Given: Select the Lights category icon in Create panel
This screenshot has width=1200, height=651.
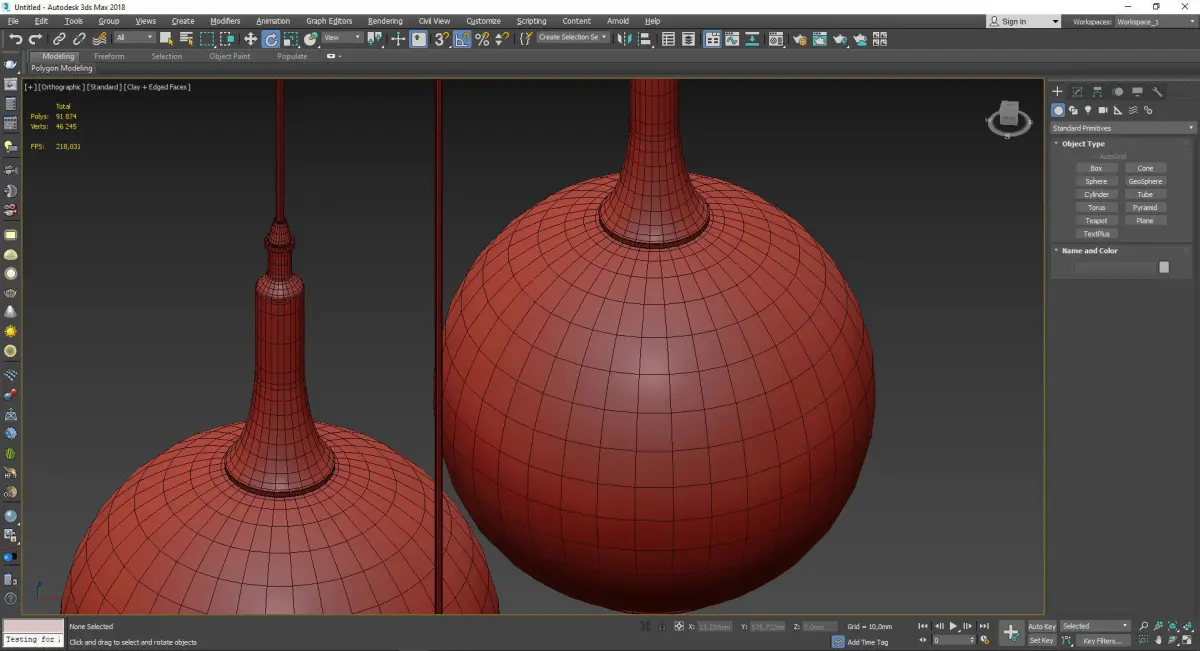Looking at the screenshot, I should coord(1088,110).
